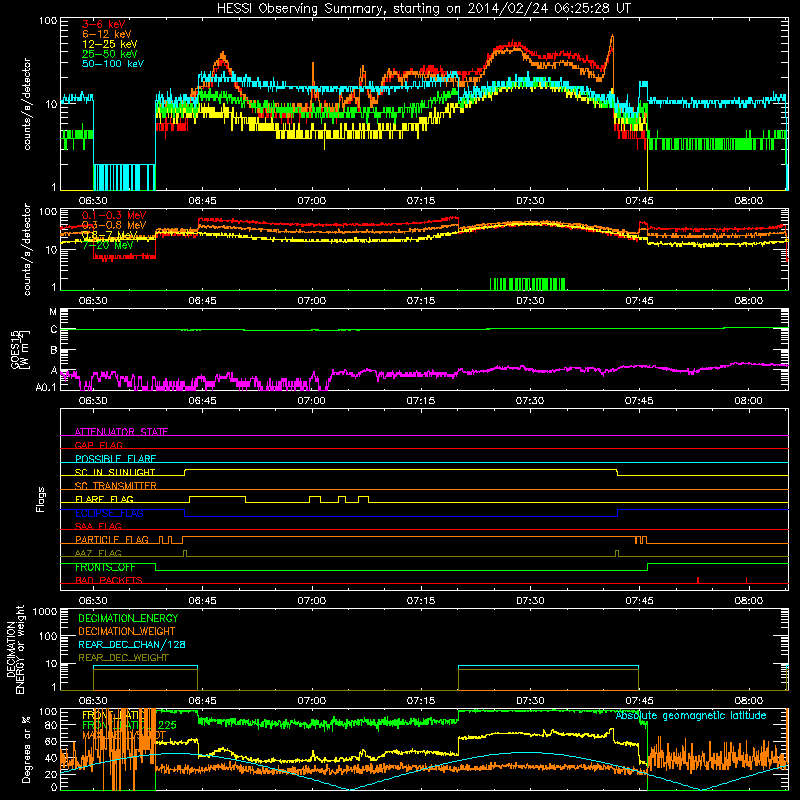Select the green 25-50 keV legend label
The width and height of the screenshot is (800, 800).
[109, 54]
